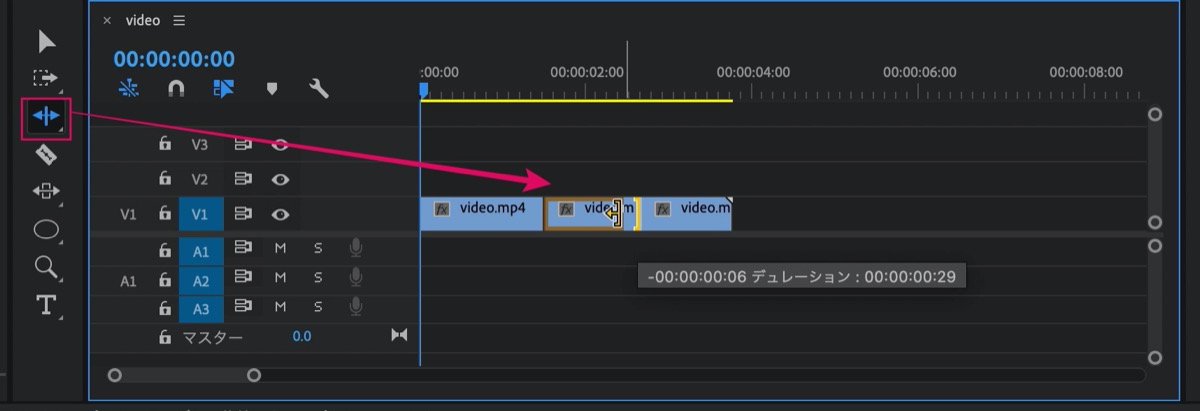This screenshot has height=411, width=1200.
Task: Toggle V1 source patching indicator
Action: pos(128,213)
